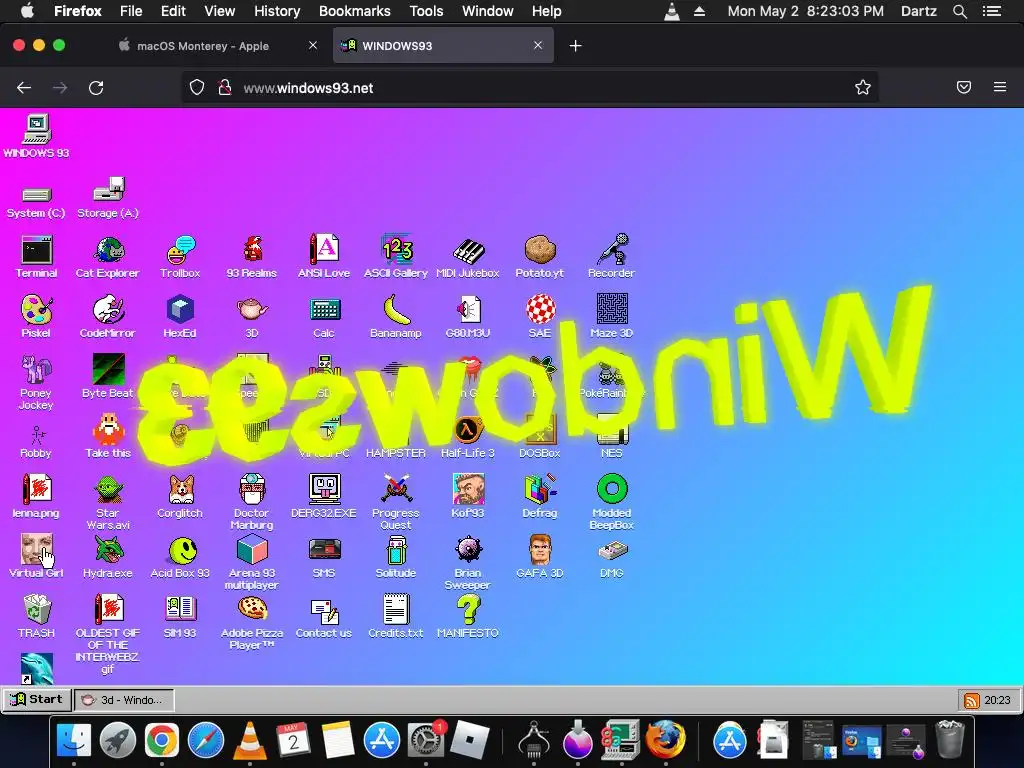
Task: Open the Tools menu
Action: tap(426, 11)
